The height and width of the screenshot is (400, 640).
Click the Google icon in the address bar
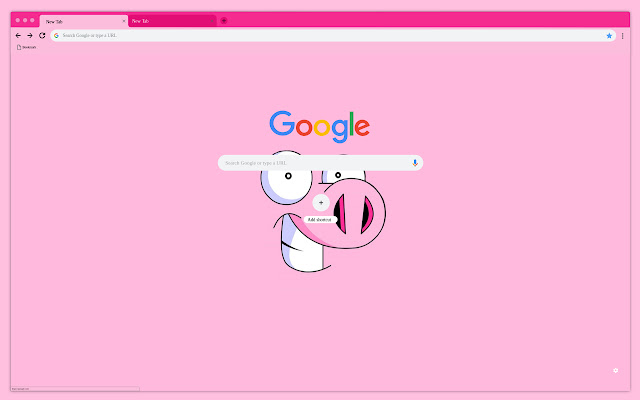(x=56, y=36)
